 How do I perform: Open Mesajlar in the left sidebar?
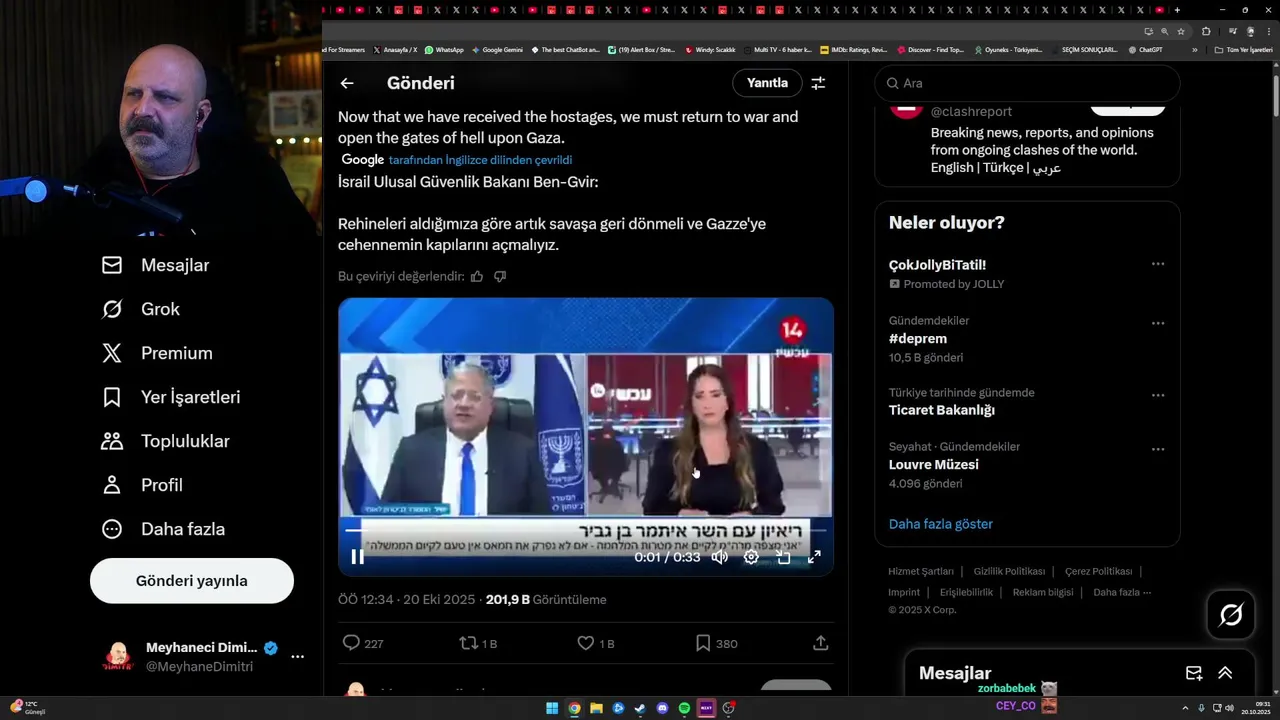155,265
